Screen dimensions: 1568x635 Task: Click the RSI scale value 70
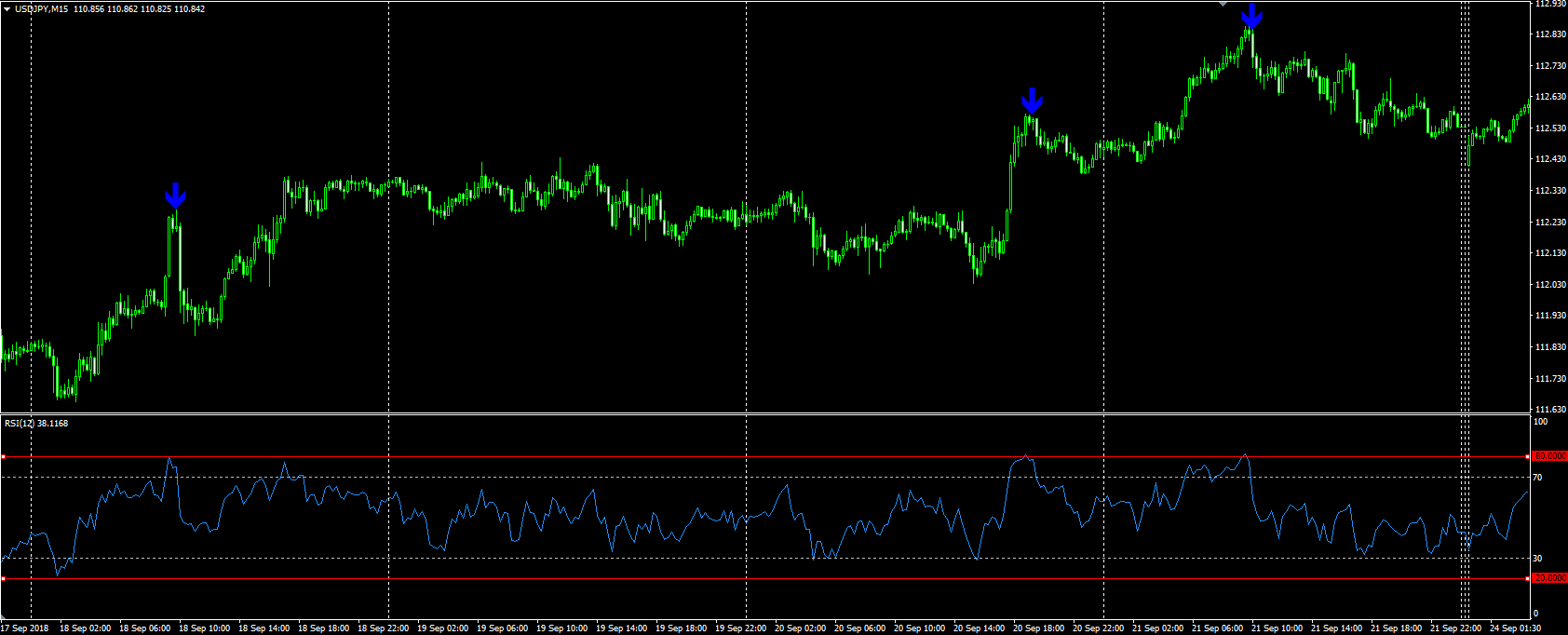[1538, 478]
